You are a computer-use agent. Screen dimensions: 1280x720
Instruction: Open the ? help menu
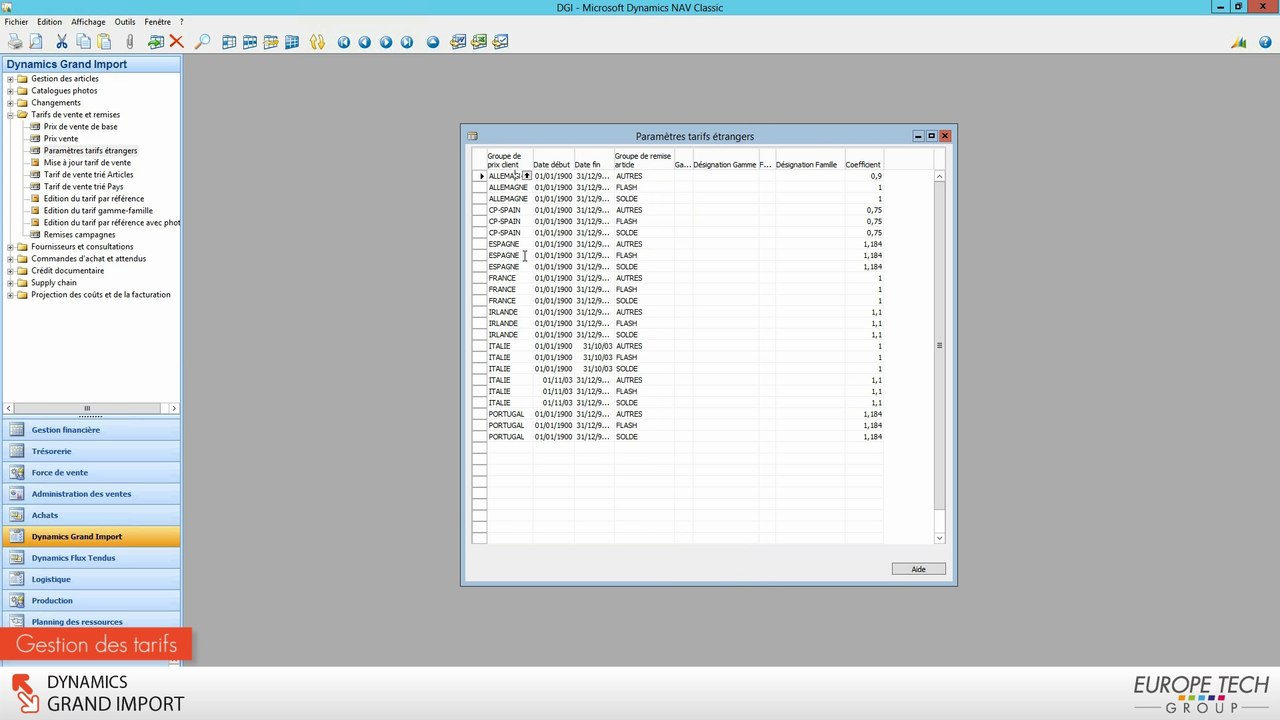(x=181, y=21)
